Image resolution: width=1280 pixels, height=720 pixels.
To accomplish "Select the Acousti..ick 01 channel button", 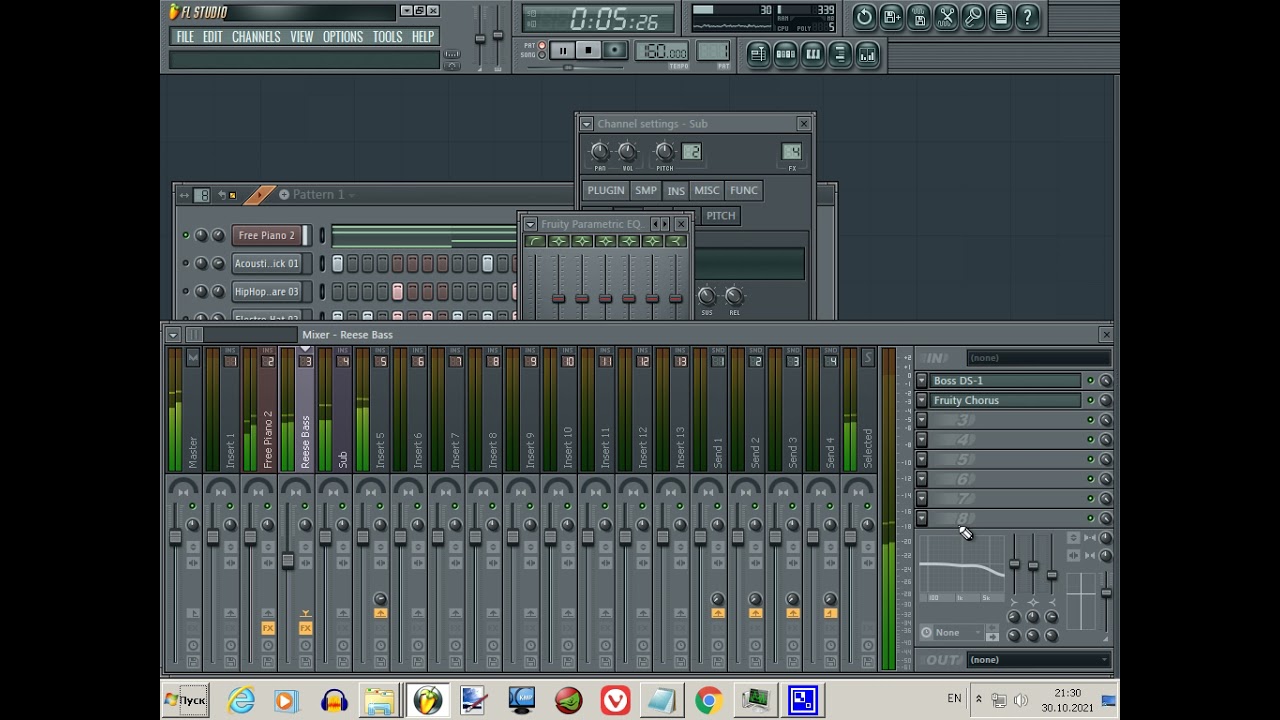I will [x=266, y=263].
